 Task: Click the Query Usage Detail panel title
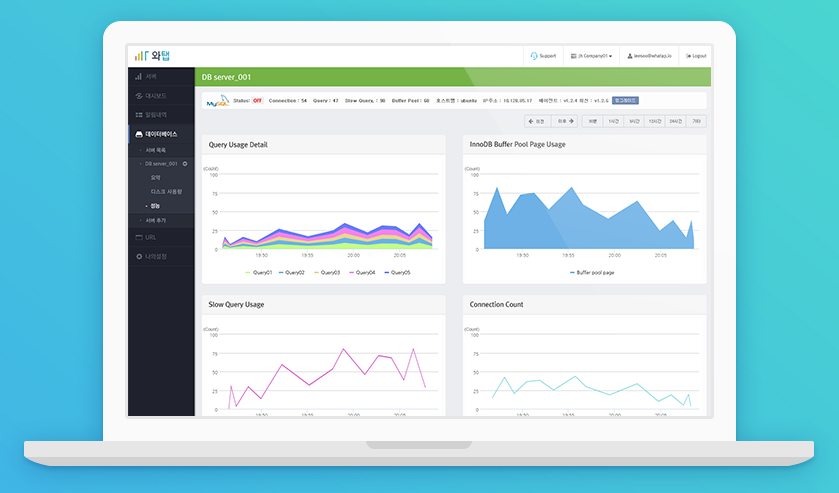click(238, 145)
